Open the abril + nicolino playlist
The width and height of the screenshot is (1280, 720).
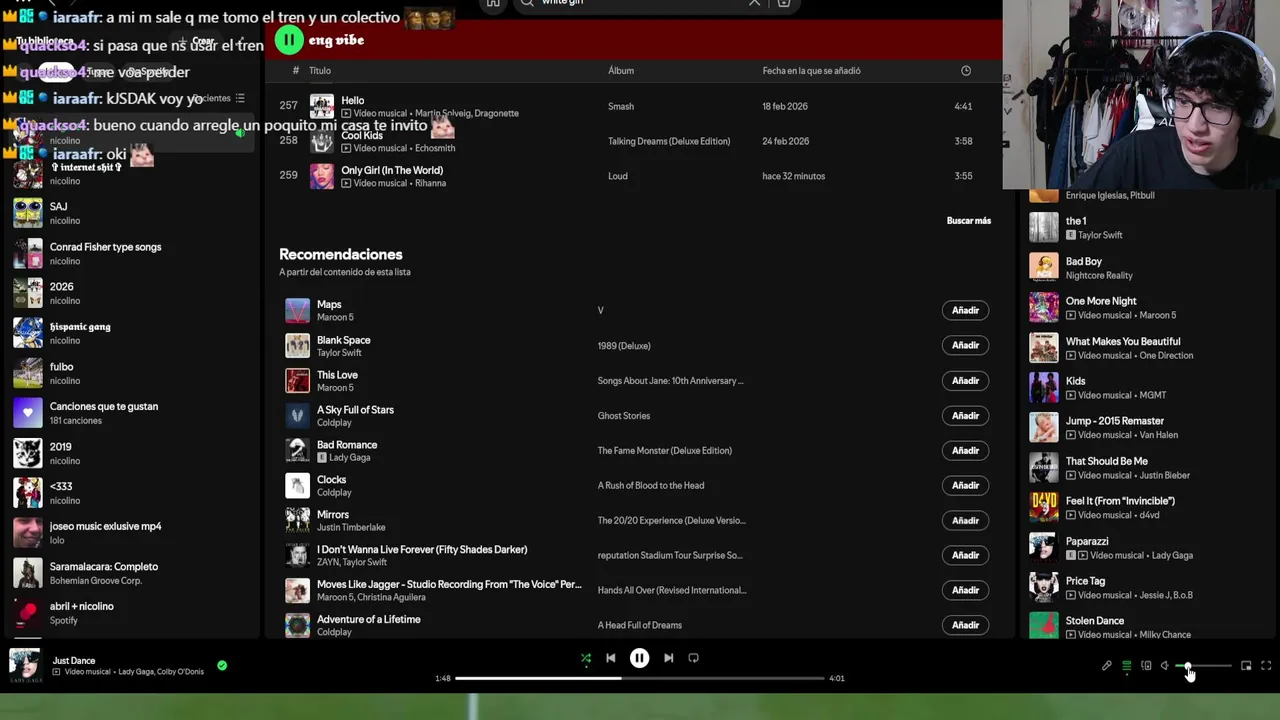point(132,613)
